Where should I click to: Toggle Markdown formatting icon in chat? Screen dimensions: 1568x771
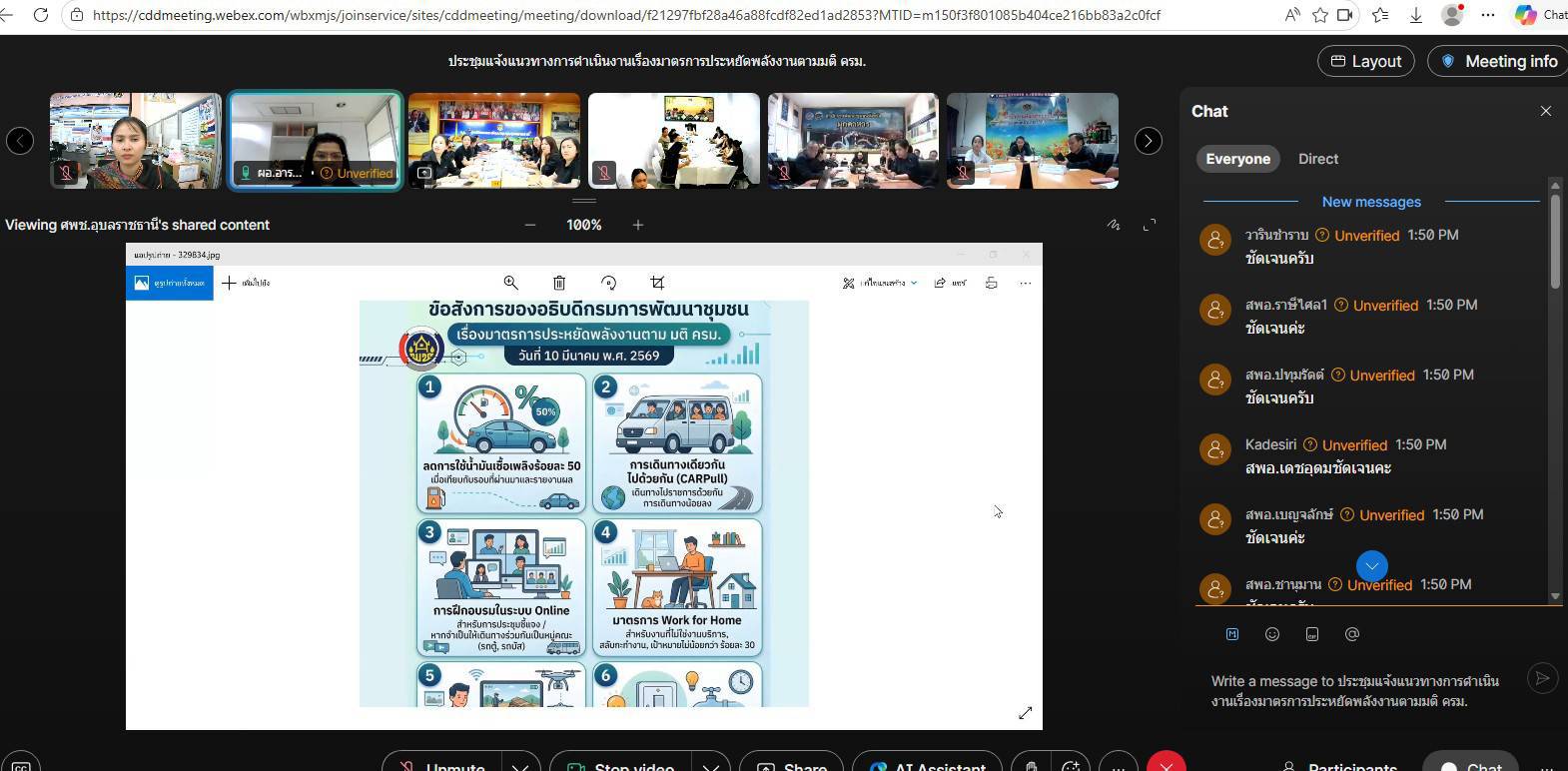(1231, 634)
